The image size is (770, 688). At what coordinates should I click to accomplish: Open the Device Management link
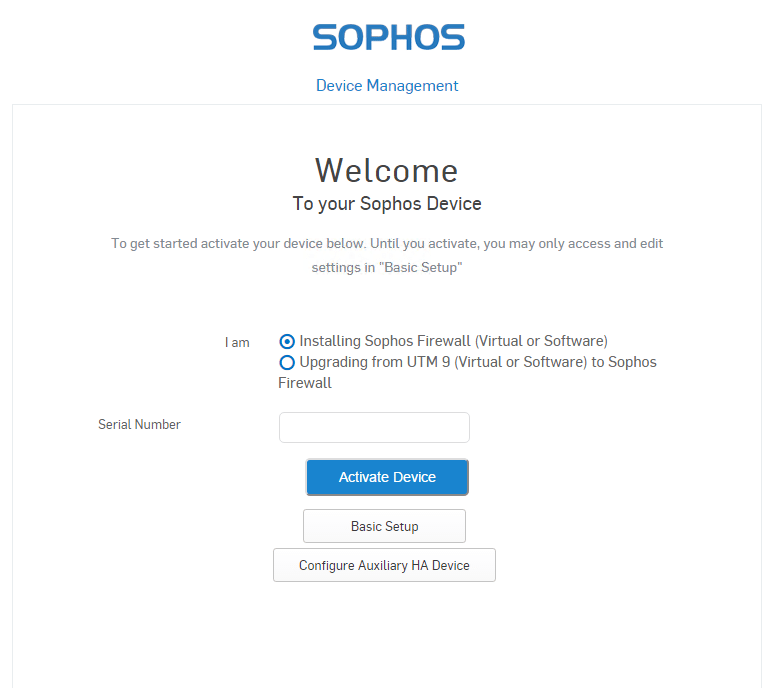387,86
